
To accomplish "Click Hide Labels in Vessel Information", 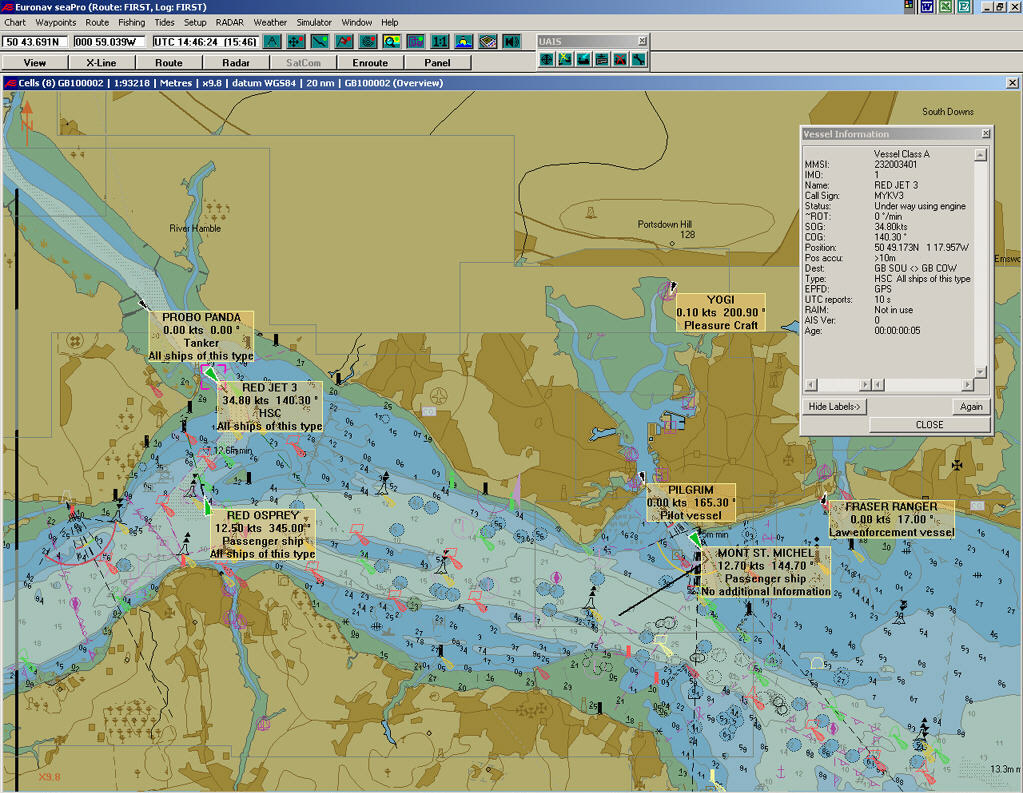I will 834,407.
